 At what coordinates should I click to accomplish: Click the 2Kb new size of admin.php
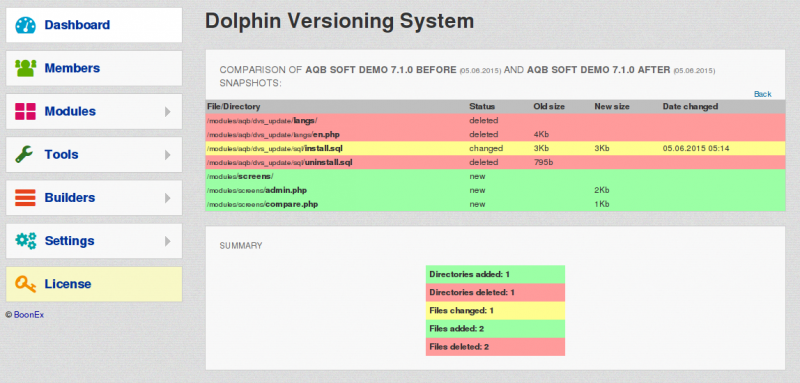coord(602,190)
